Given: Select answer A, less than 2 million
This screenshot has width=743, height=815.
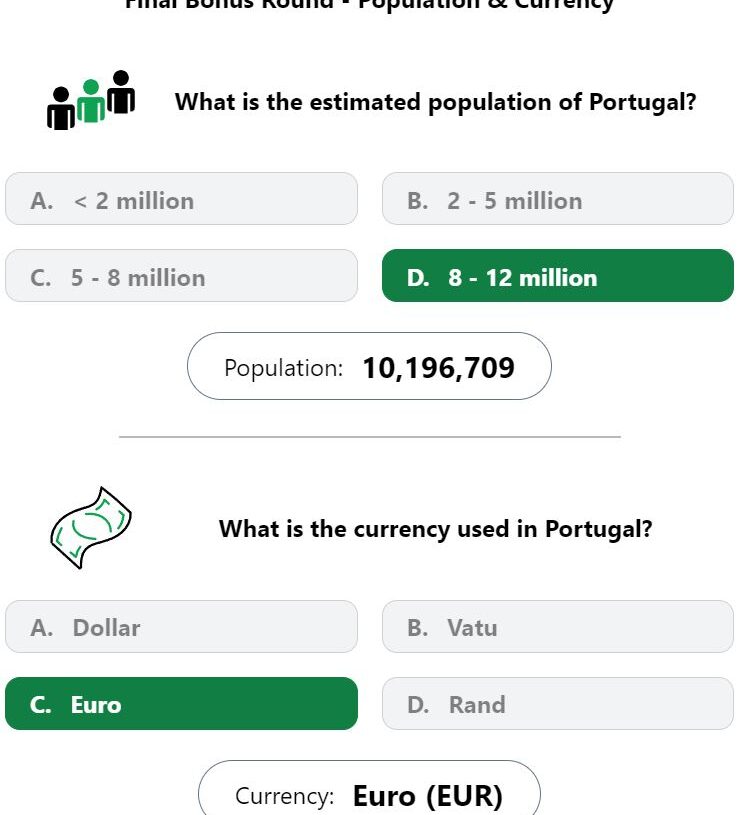Looking at the screenshot, I should click(x=181, y=199).
